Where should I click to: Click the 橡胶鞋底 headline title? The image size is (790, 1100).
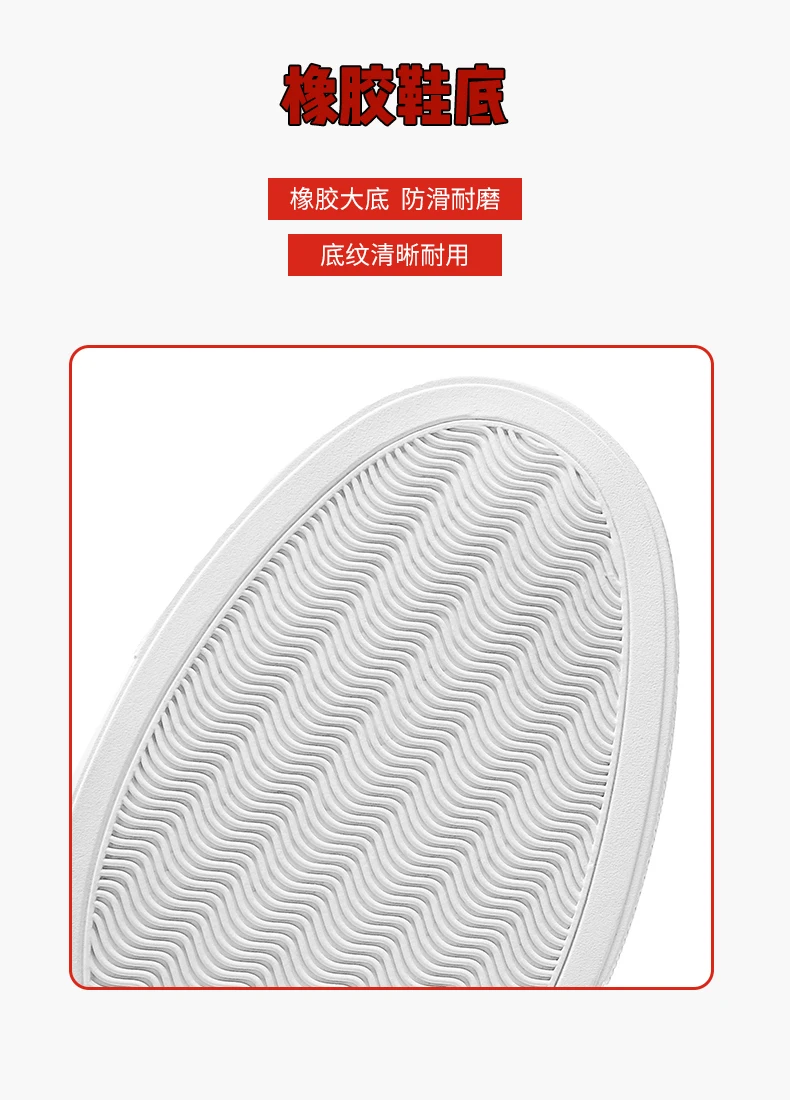[x=394, y=95]
